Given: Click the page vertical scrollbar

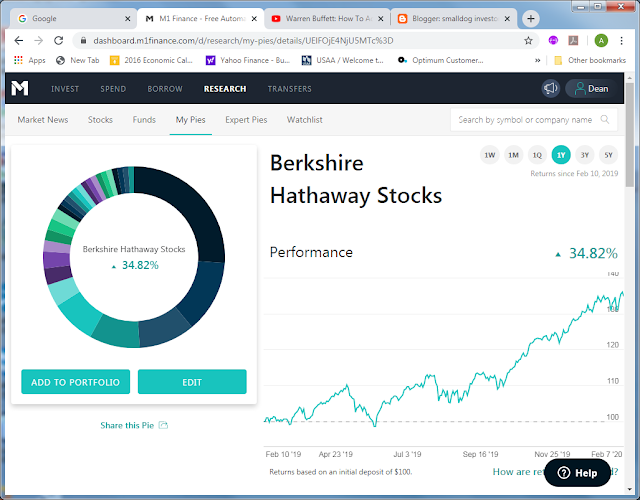Looking at the screenshot, I should (629, 135).
